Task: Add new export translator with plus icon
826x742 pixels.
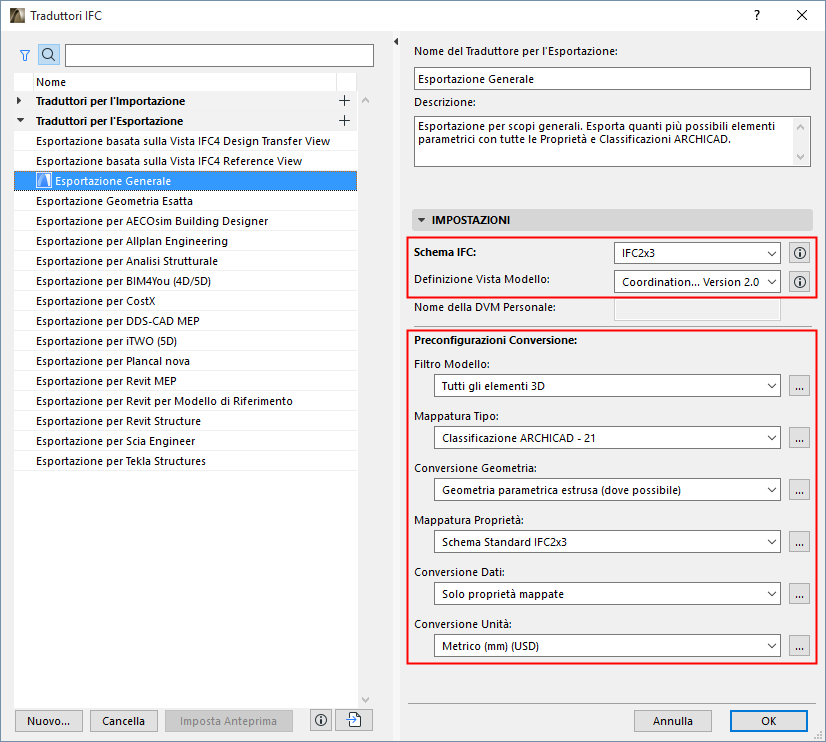Action: pos(345,121)
